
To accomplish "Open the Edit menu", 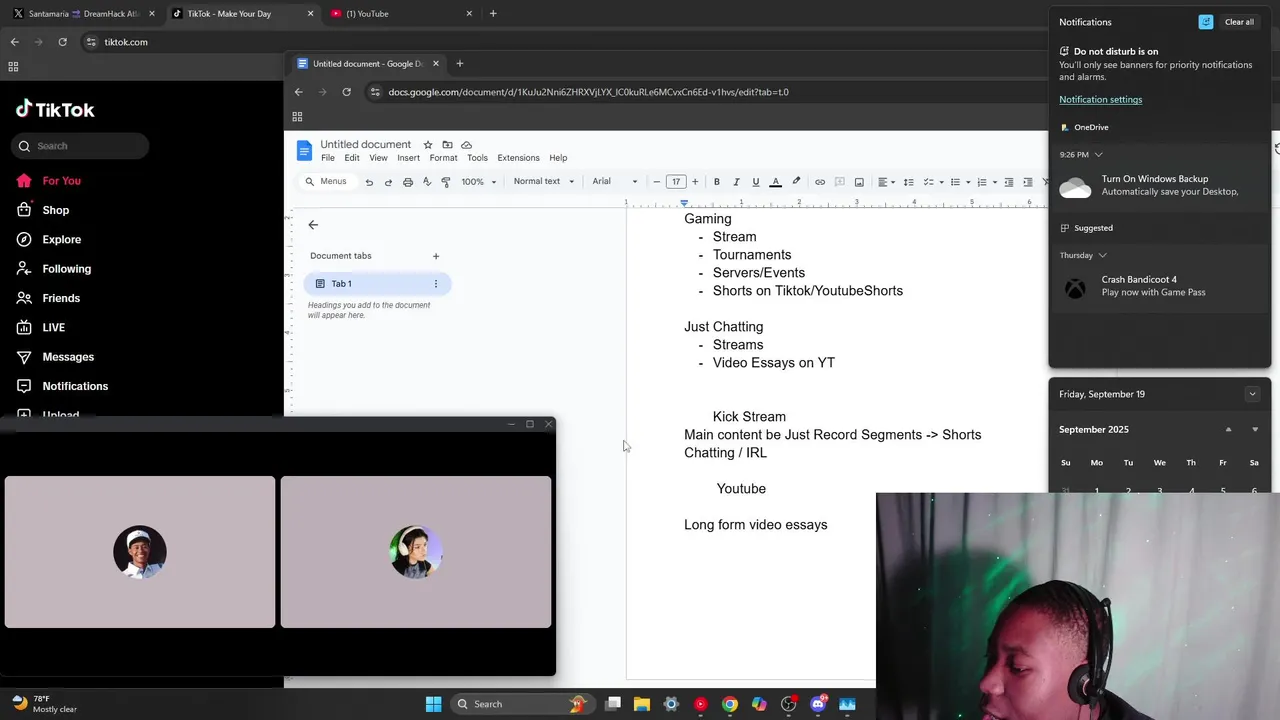I will (352, 158).
